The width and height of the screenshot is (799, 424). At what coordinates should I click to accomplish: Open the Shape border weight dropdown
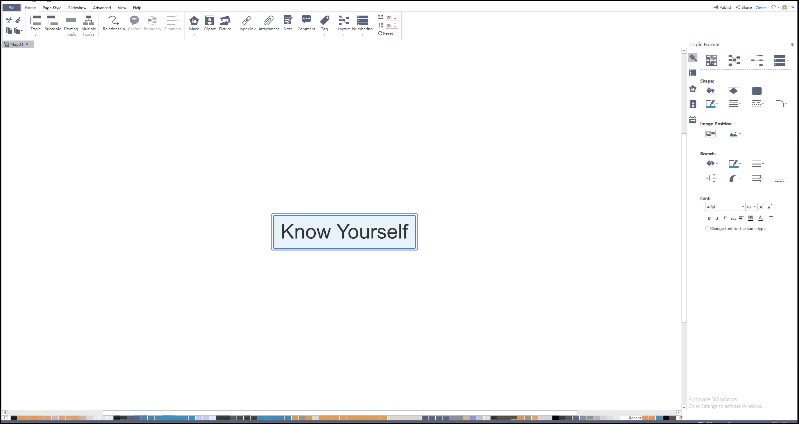[x=734, y=104]
